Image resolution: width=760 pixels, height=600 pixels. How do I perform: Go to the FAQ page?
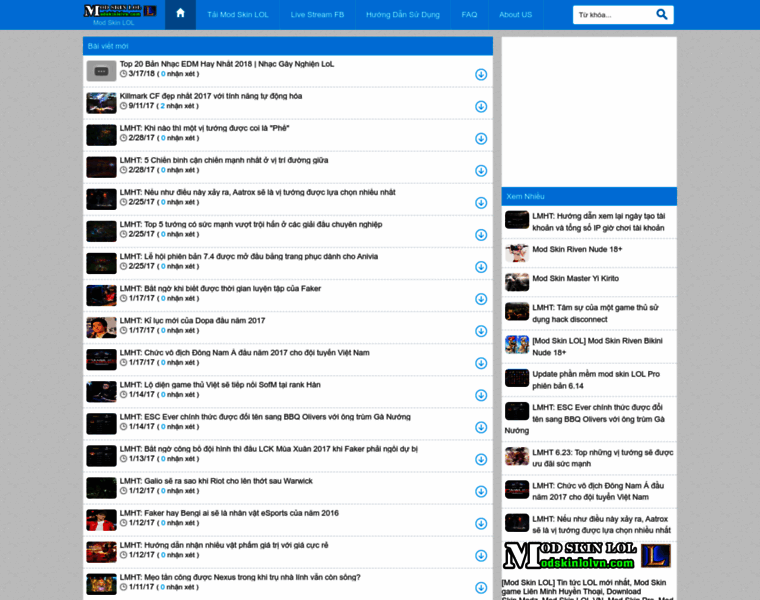click(469, 15)
